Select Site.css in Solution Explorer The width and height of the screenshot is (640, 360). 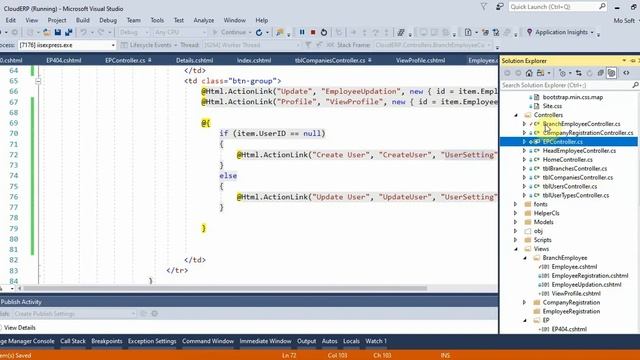click(x=552, y=106)
